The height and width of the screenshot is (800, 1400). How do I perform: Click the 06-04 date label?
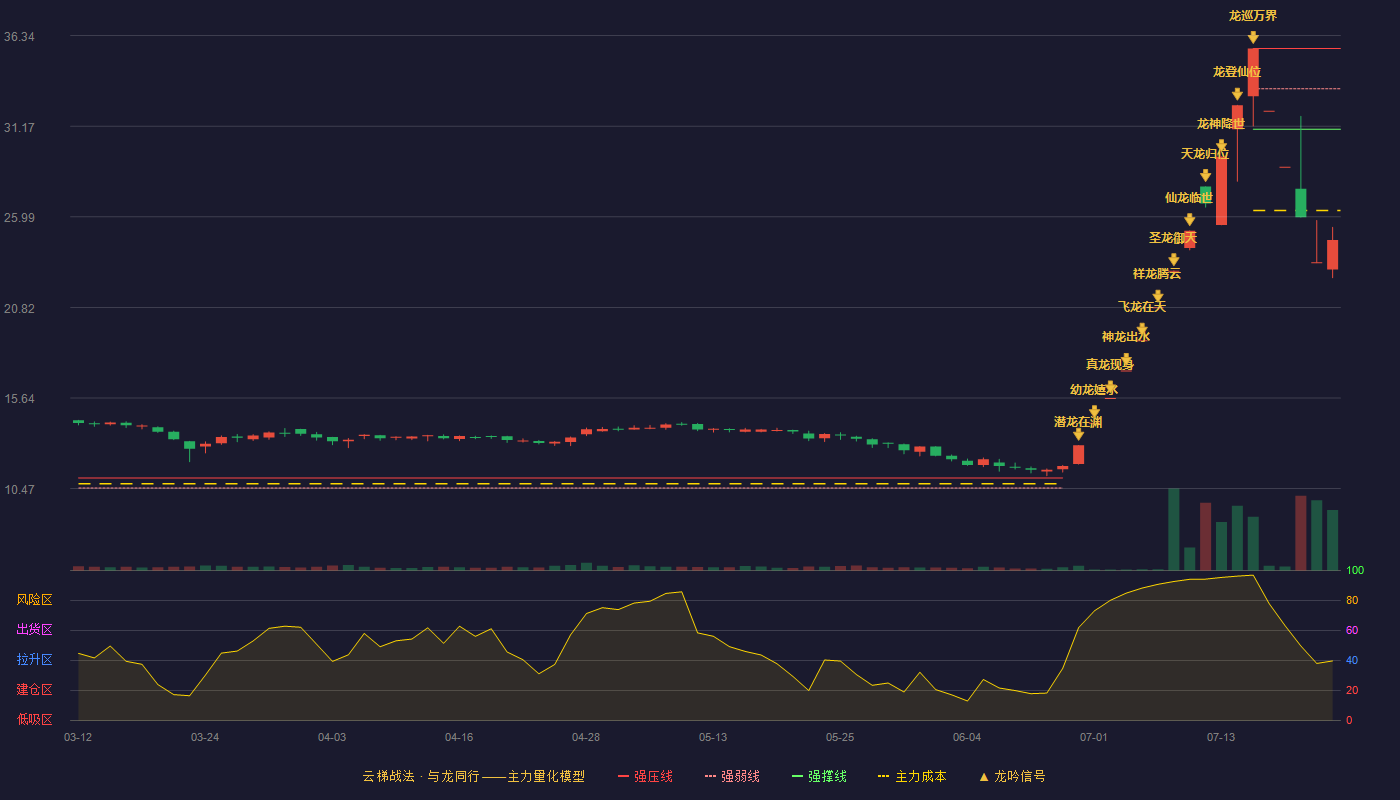click(x=967, y=737)
